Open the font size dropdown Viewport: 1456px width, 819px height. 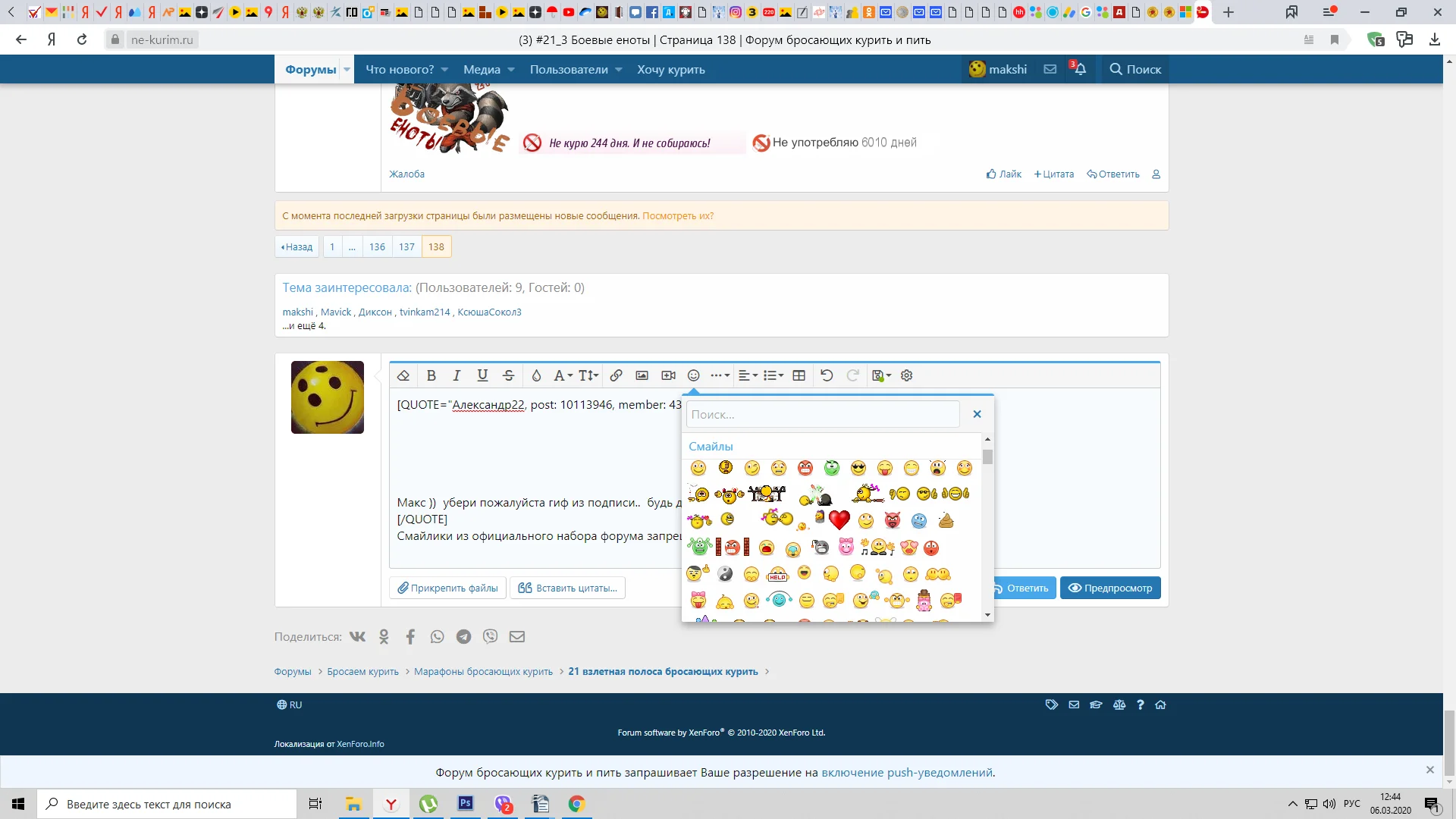pyautogui.click(x=588, y=375)
